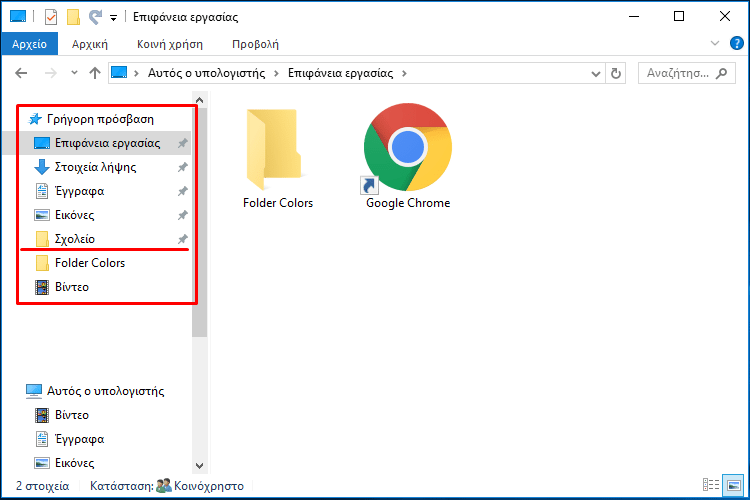Click the New folder icon in title bar
Image resolution: width=750 pixels, height=500 pixels.
(x=73, y=17)
